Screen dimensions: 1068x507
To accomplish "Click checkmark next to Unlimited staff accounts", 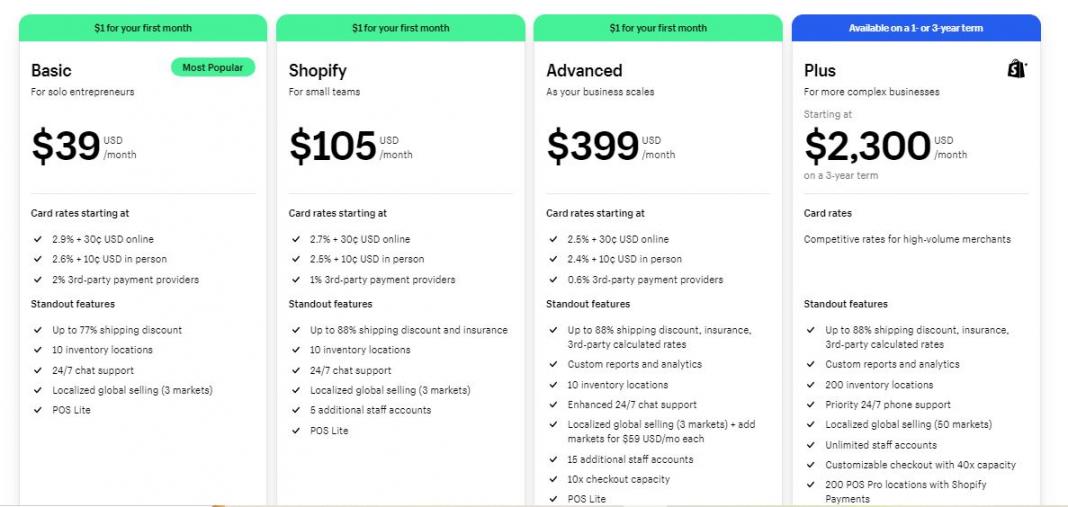I will tap(811, 445).
